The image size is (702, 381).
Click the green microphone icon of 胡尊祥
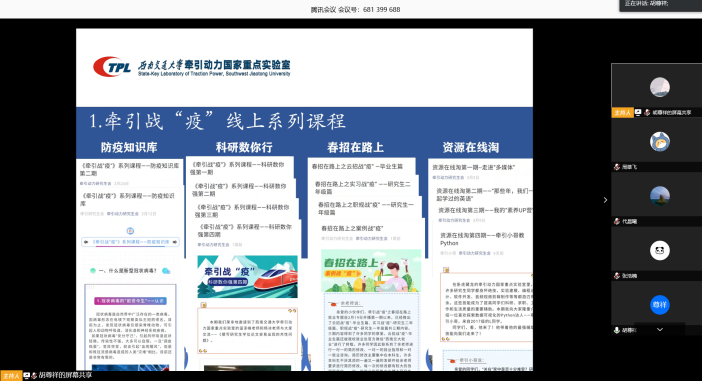pyautogui.click(x=617, y=330)
